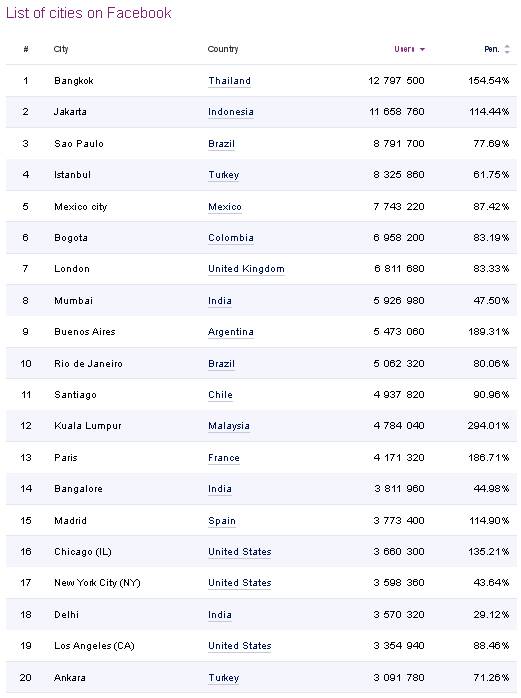Click the France country link
Screen dimensions: 521x698
[x=224, y=458]
